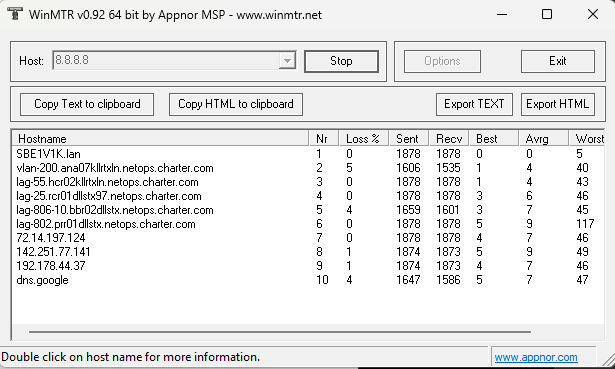Screen dimensions: 615x369
Task: Copy Text to clipboard
Action: pyautogui.click(x=87, y=104)
